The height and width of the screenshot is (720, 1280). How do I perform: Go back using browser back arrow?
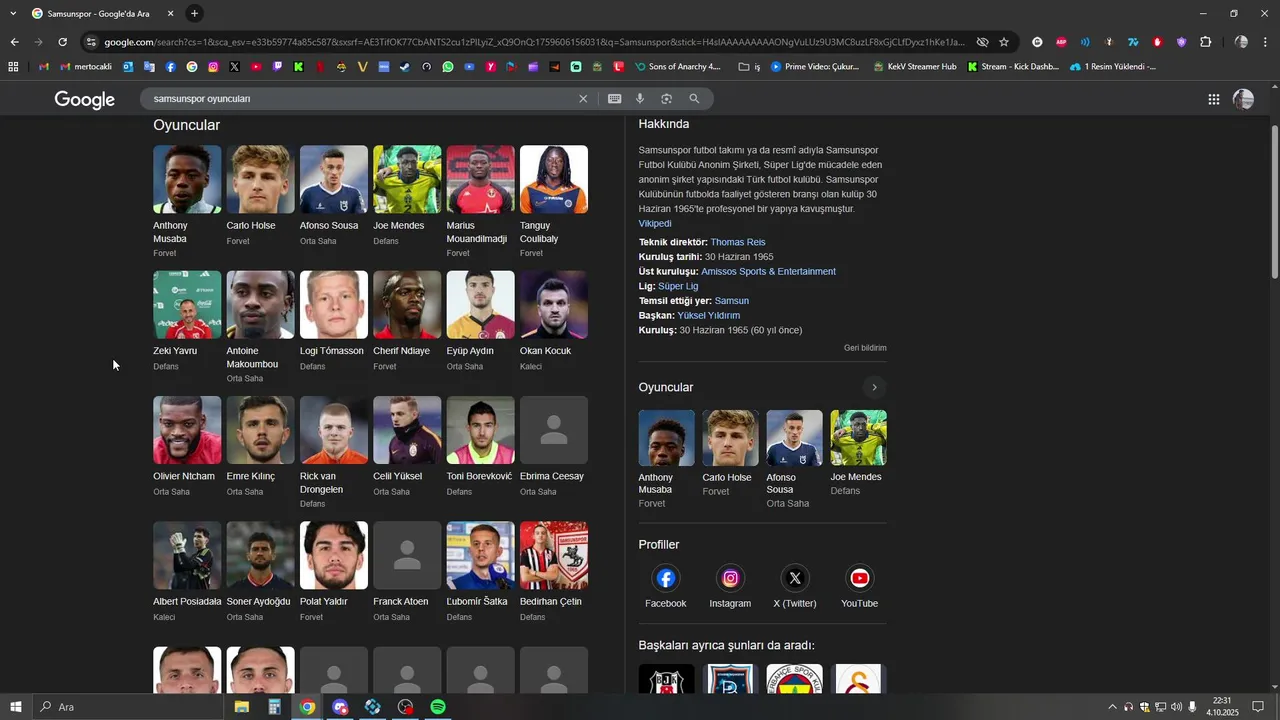click(x=14, y=42)
